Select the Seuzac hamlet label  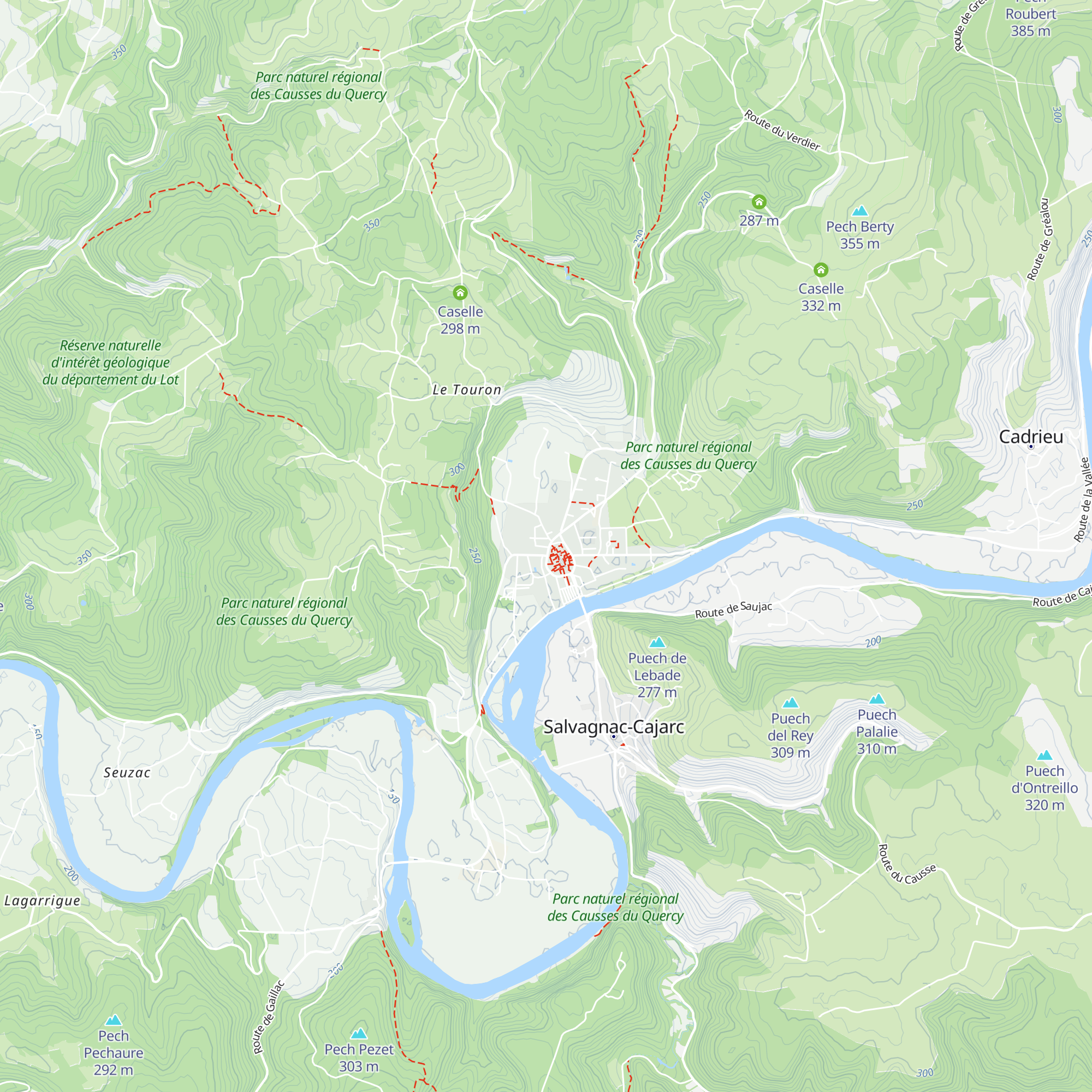[127, 773]
